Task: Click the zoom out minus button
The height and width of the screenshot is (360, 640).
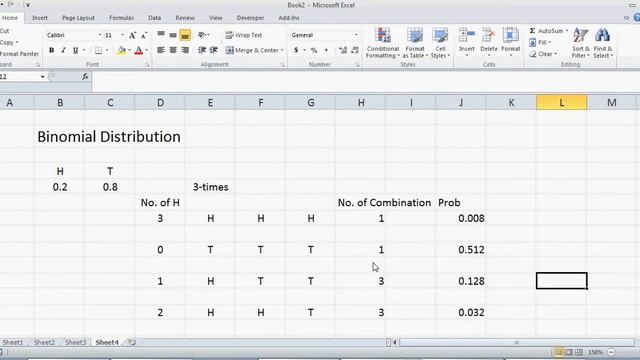Action: pos(611,352)
